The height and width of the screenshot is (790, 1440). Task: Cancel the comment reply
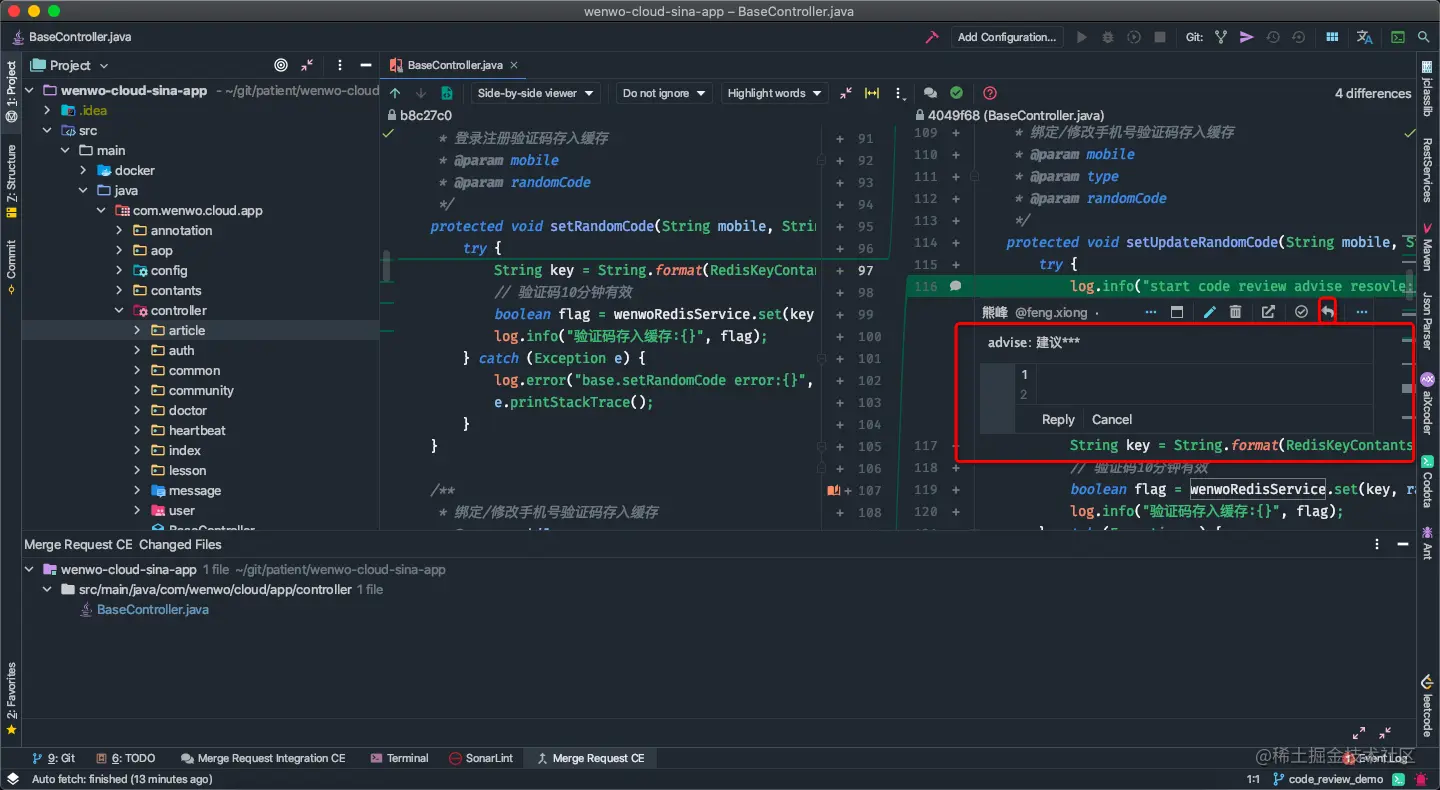[1111, 419]
